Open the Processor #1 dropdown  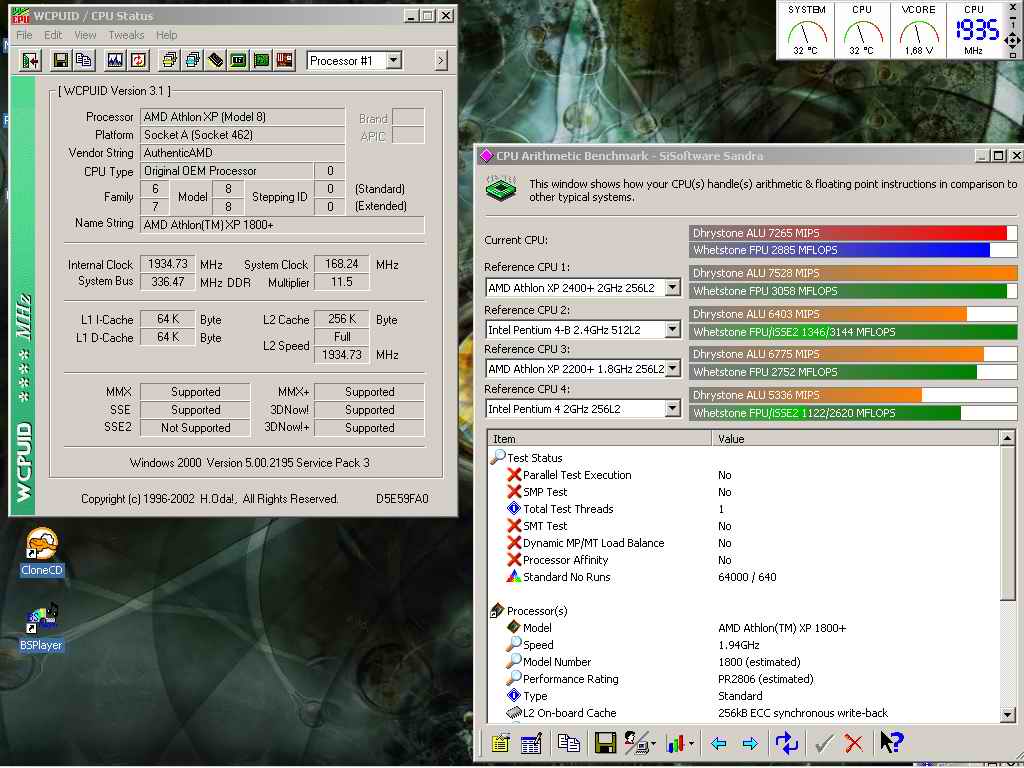tap(393, 61)
